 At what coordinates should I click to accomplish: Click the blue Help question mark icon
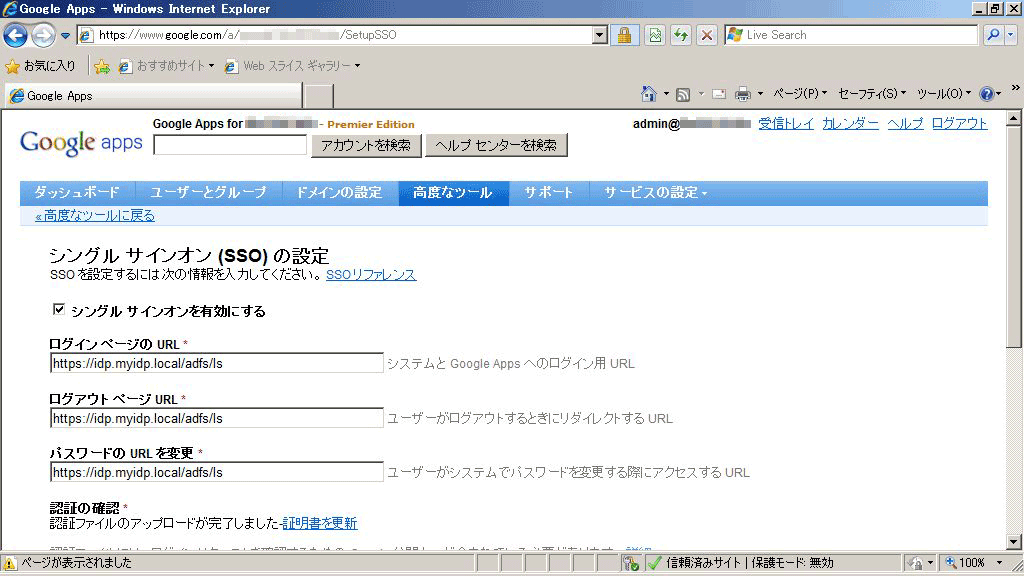tap(986, 95)
